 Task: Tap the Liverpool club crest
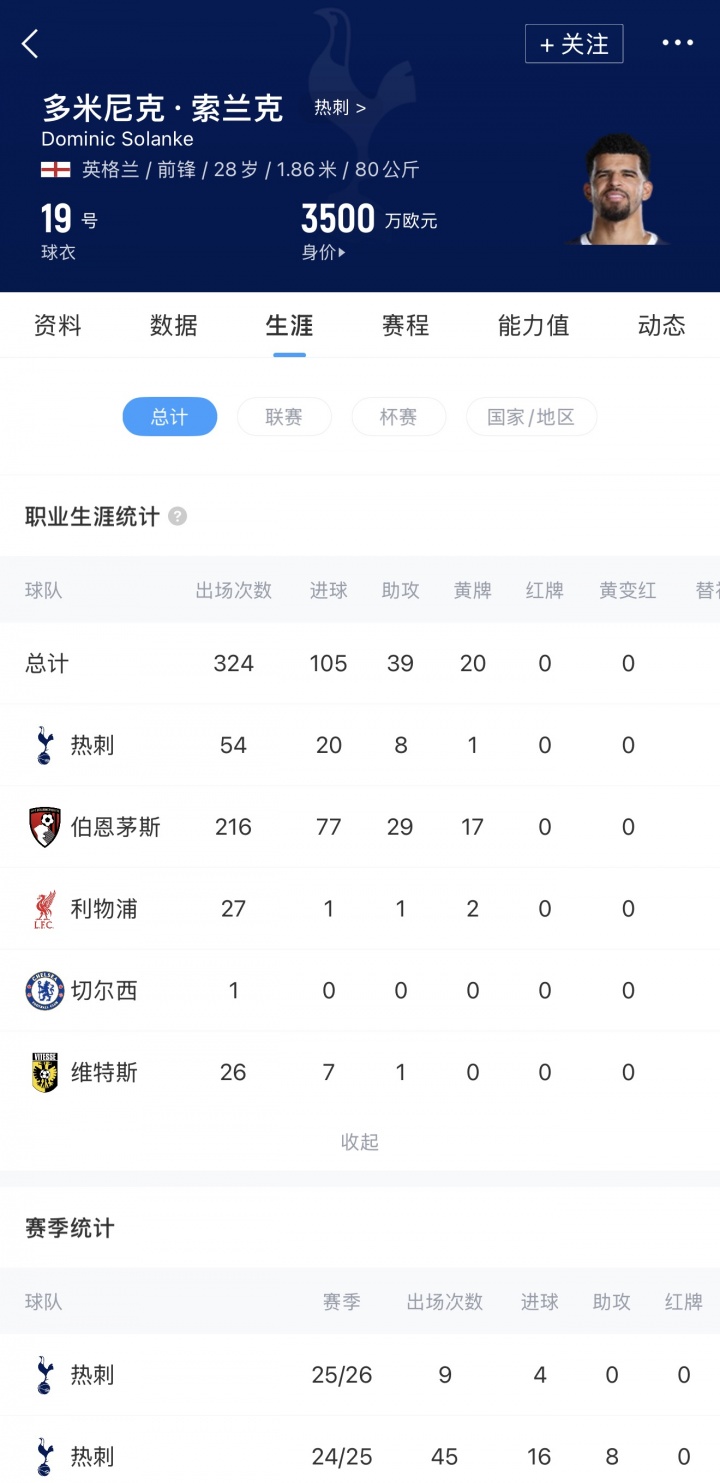coord(44,909)
